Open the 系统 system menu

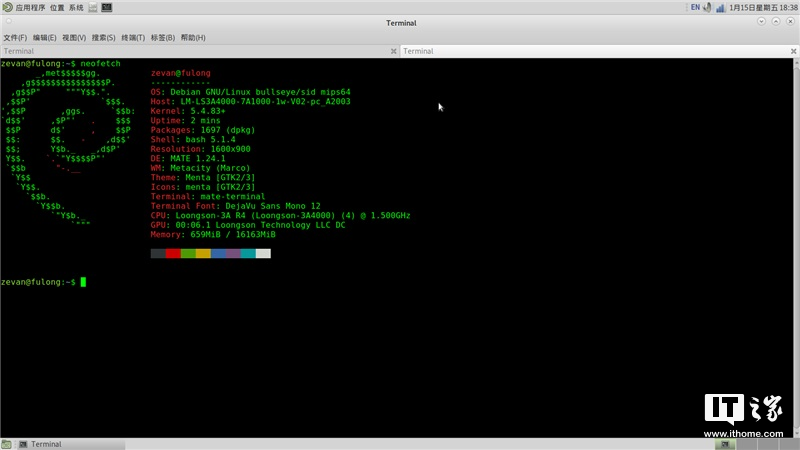coord(76,8)
